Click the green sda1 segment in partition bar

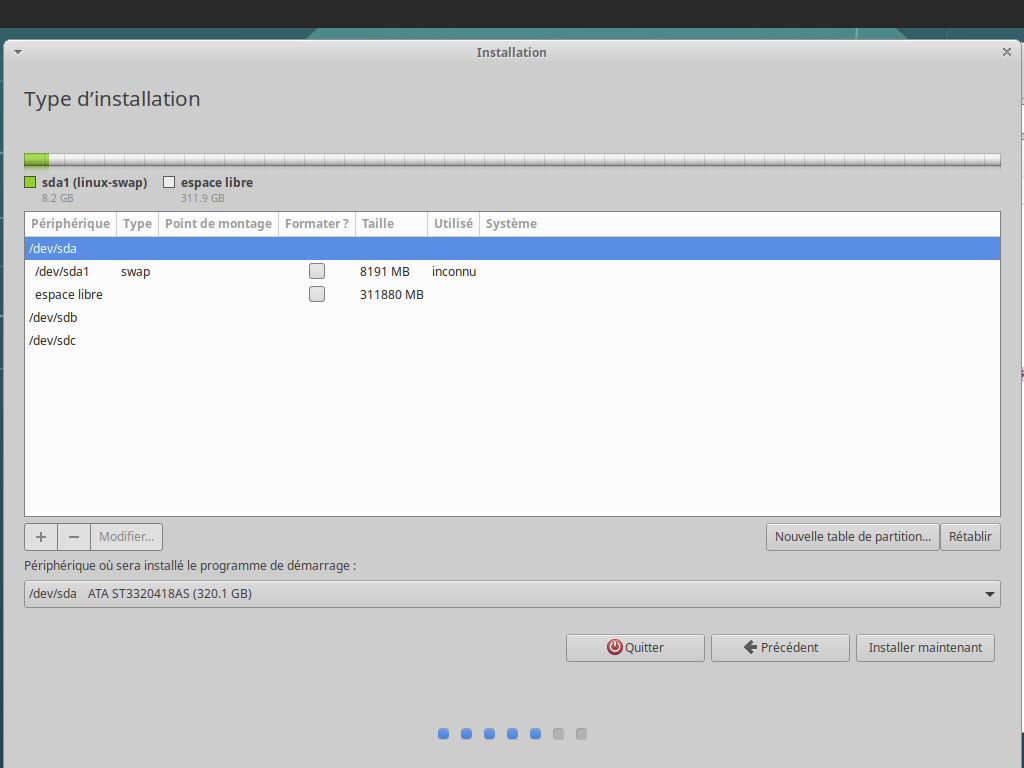point(36,160)
